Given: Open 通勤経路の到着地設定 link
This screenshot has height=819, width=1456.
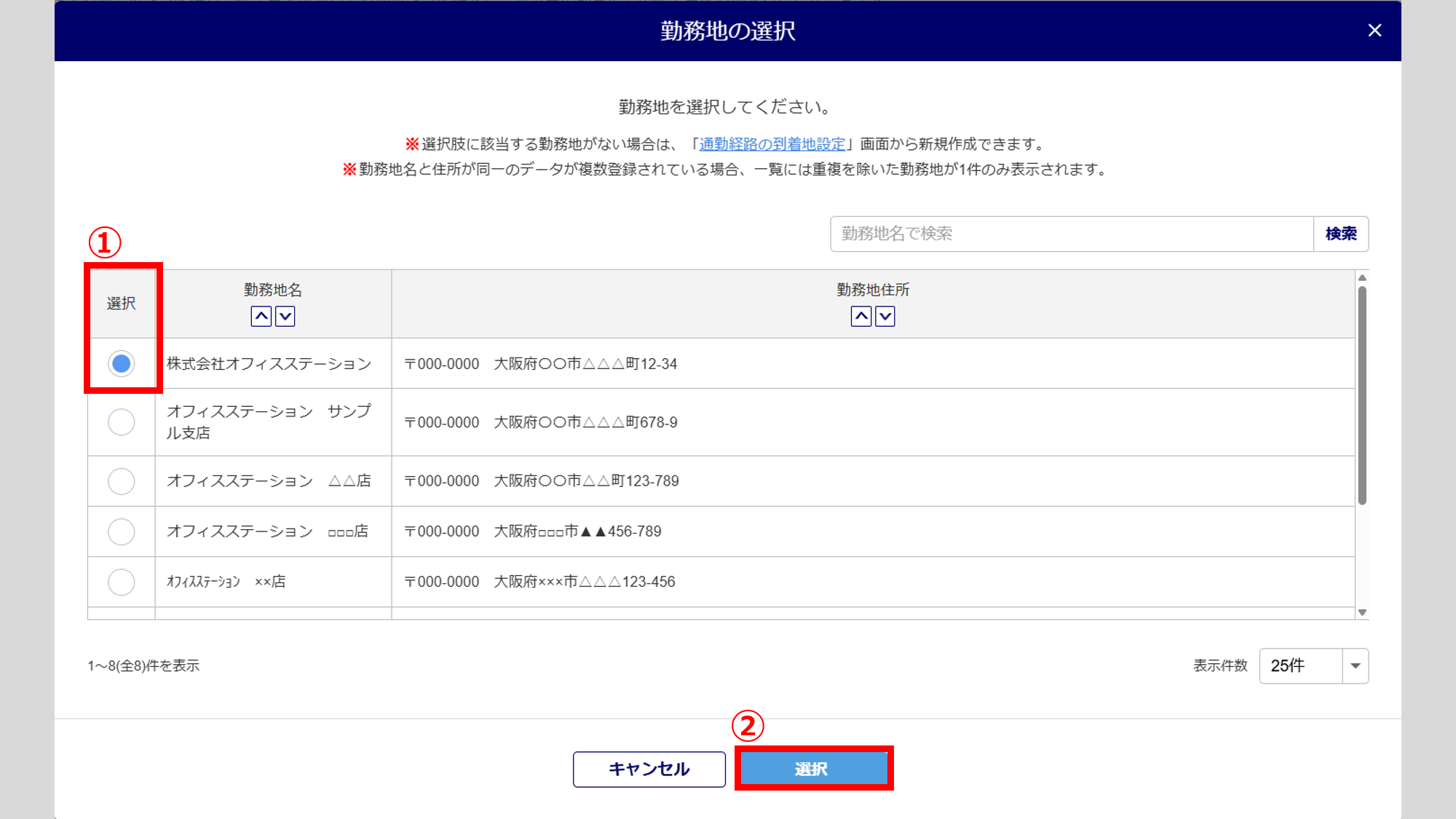Looking at the screenshot, I should point(772,144).
